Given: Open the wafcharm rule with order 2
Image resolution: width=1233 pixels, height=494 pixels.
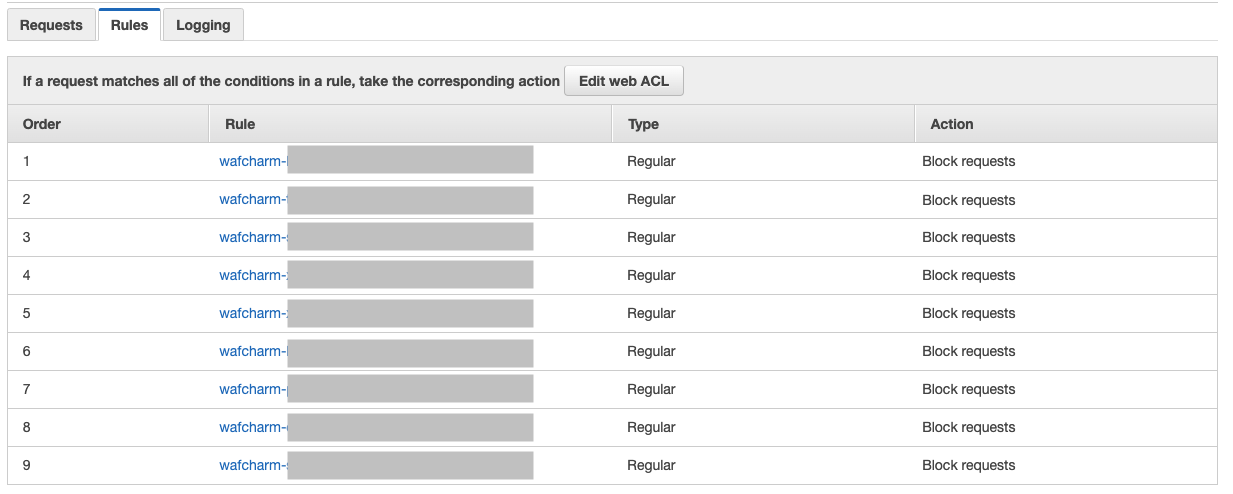Looking at the screenshot, I should click(x=252, y=199).
